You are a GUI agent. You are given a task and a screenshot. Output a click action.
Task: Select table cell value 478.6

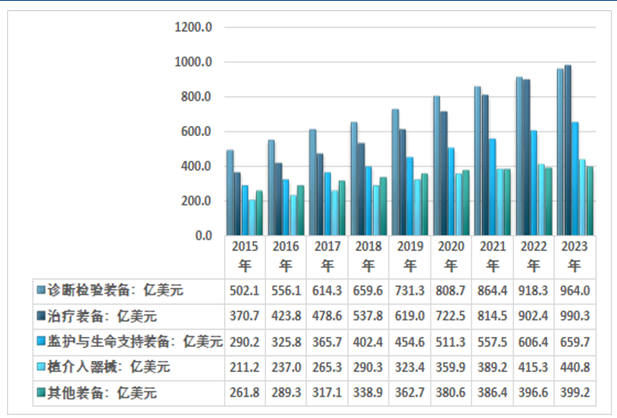[x=327, y=316]
